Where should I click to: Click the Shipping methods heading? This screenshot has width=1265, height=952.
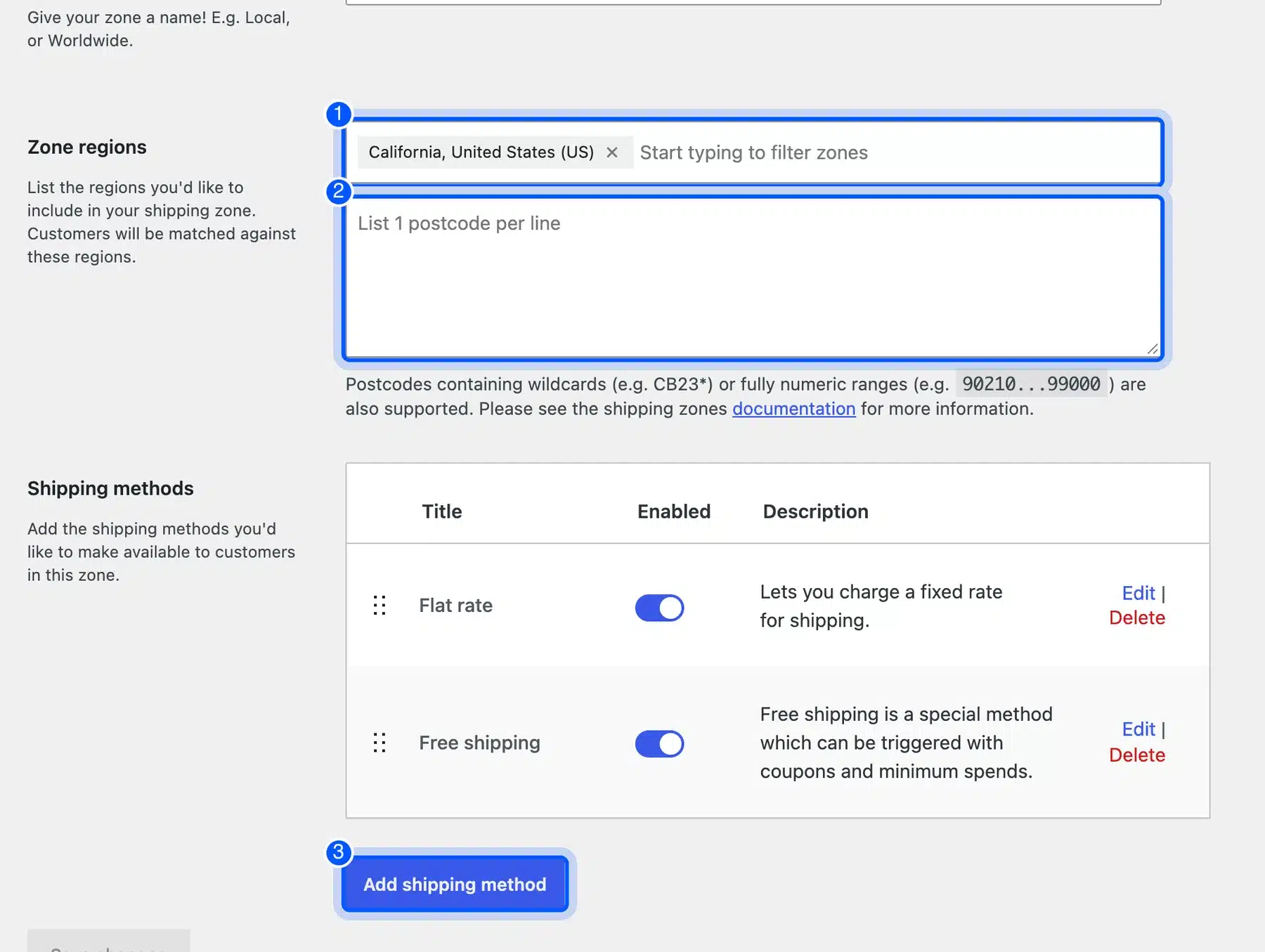pyautogui.click(x=110, y=488)
